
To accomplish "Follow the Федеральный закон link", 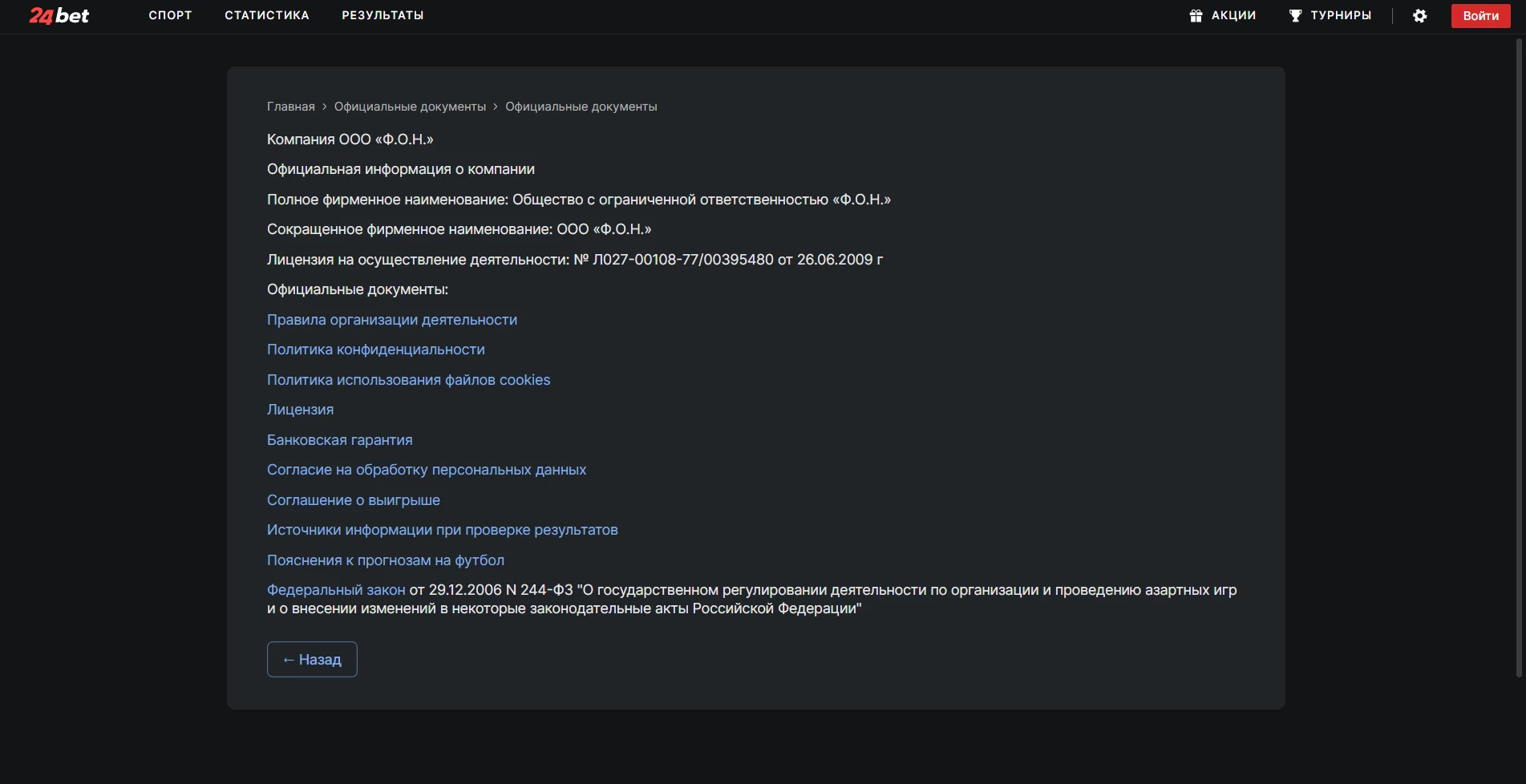I will [x=336, y=590].
